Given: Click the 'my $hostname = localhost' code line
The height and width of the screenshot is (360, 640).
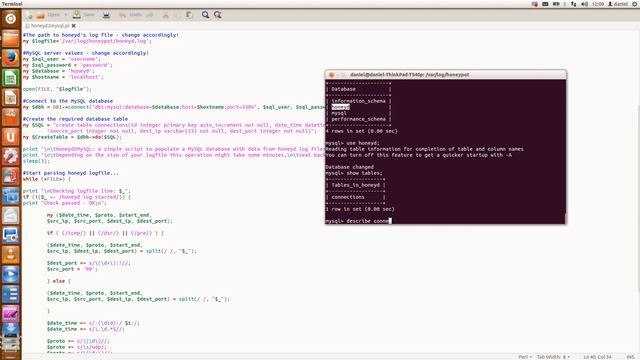Looking at the screenshot, I should (x=63, y=77).
